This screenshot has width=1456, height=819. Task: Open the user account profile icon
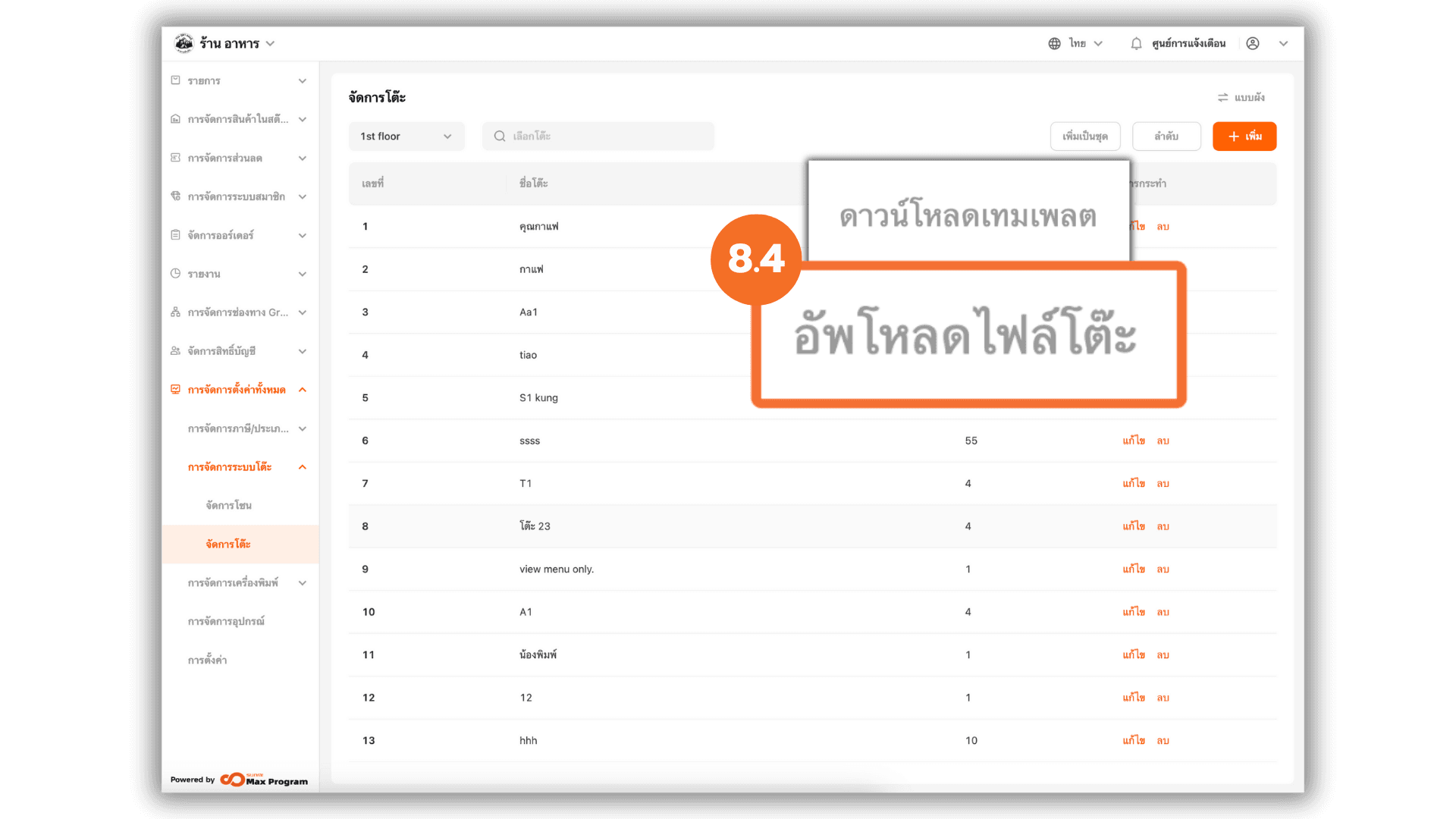pos(1253,44)
